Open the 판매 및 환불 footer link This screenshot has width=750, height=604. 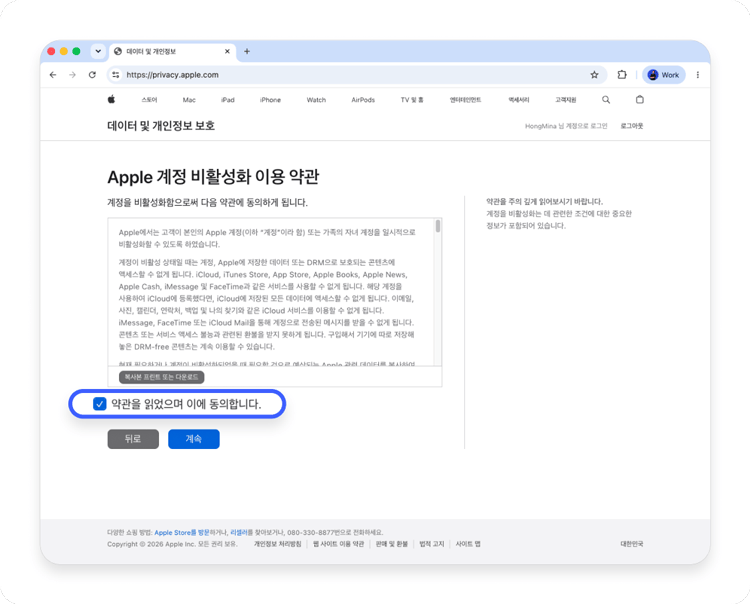pos(392,544)
